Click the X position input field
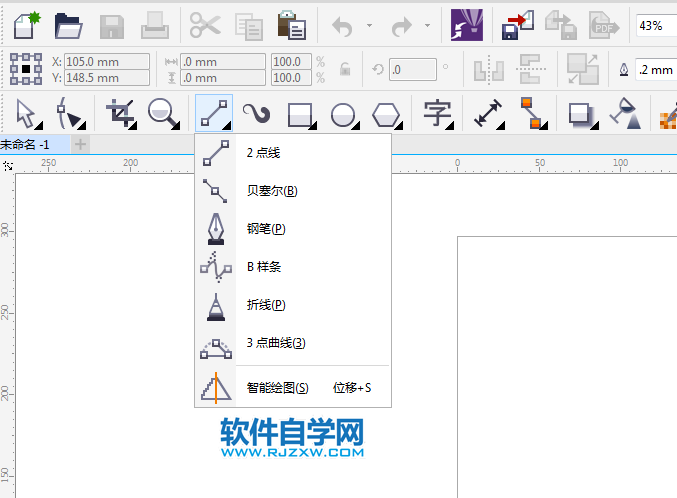The width and height of the screenshot is (677, 498). point(106,61)
